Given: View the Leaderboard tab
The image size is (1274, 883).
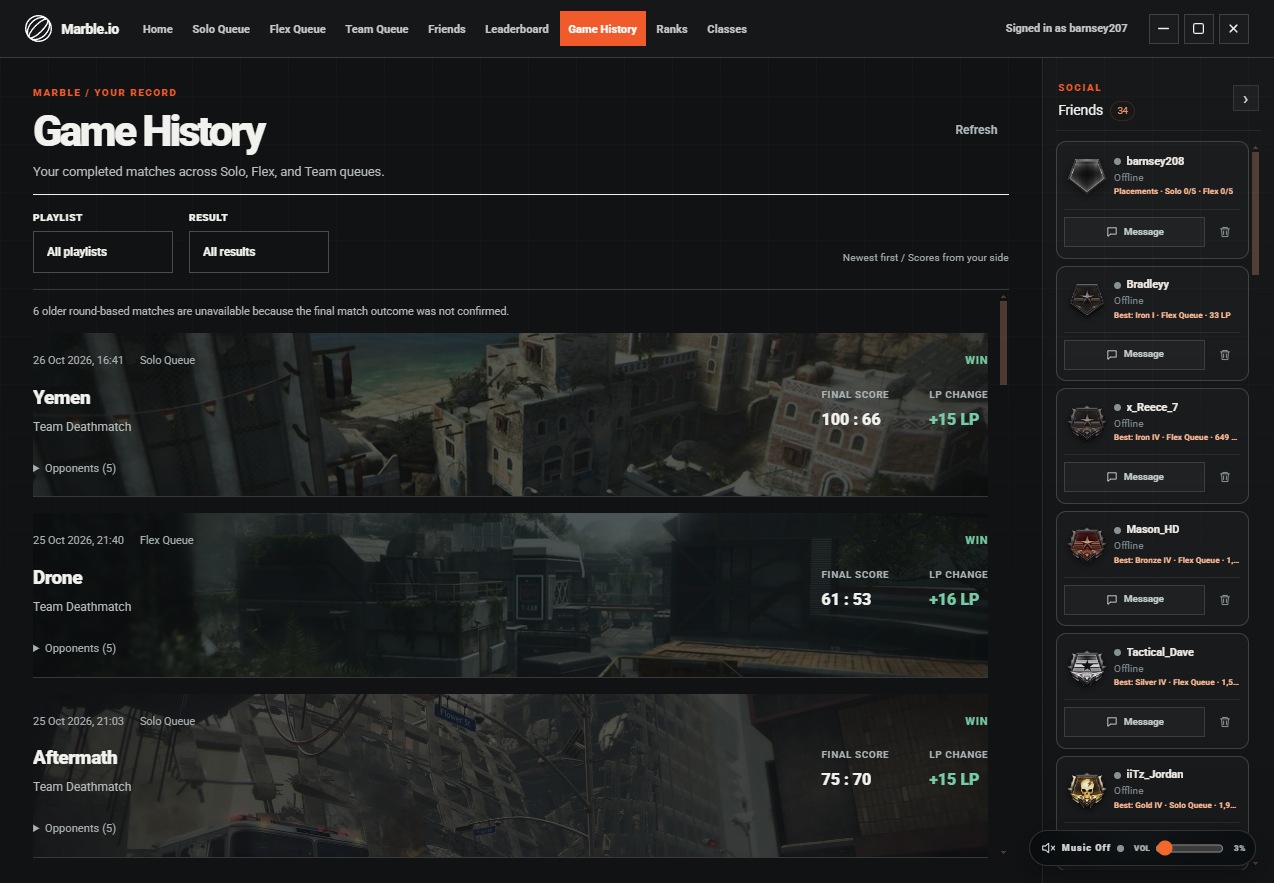Looking at the screenshot, I should tap(517, 29).
